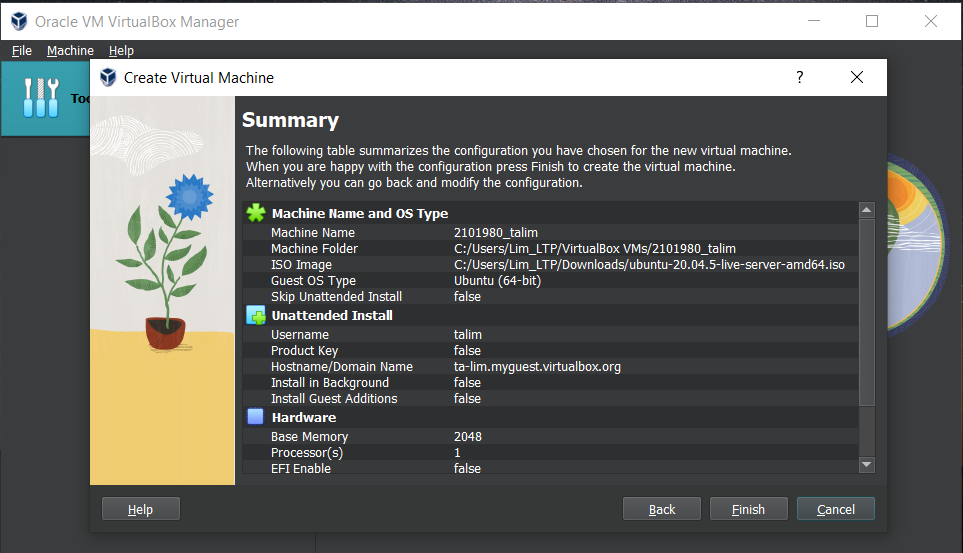Image resolution: width=963 pixels, height=553 pixels.
Task: Click VirtualBox logo in Create Virtual Machine title
Action: click(x=108, y=77)
